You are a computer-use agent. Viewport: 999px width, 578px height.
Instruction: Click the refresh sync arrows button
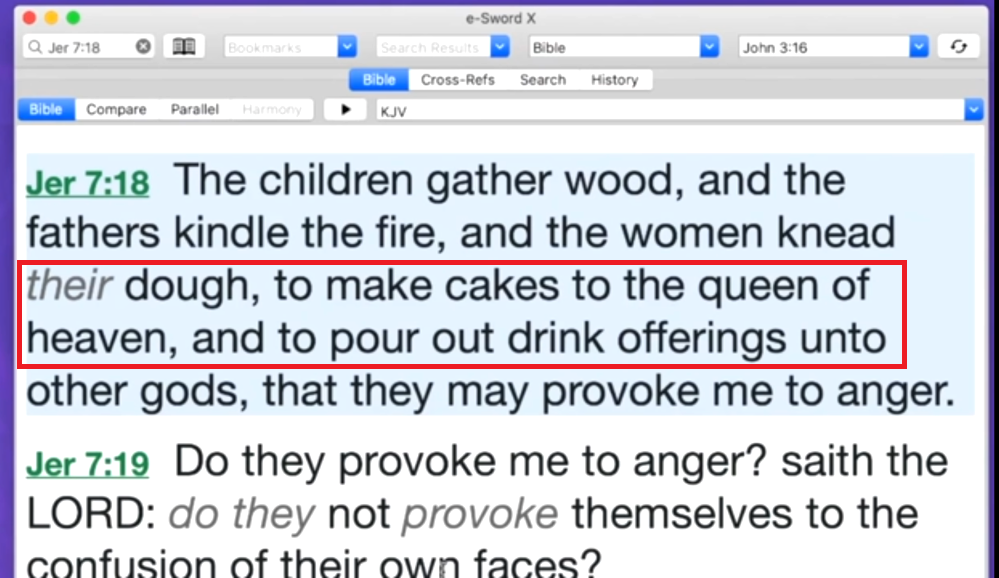[x=958, y=47]
